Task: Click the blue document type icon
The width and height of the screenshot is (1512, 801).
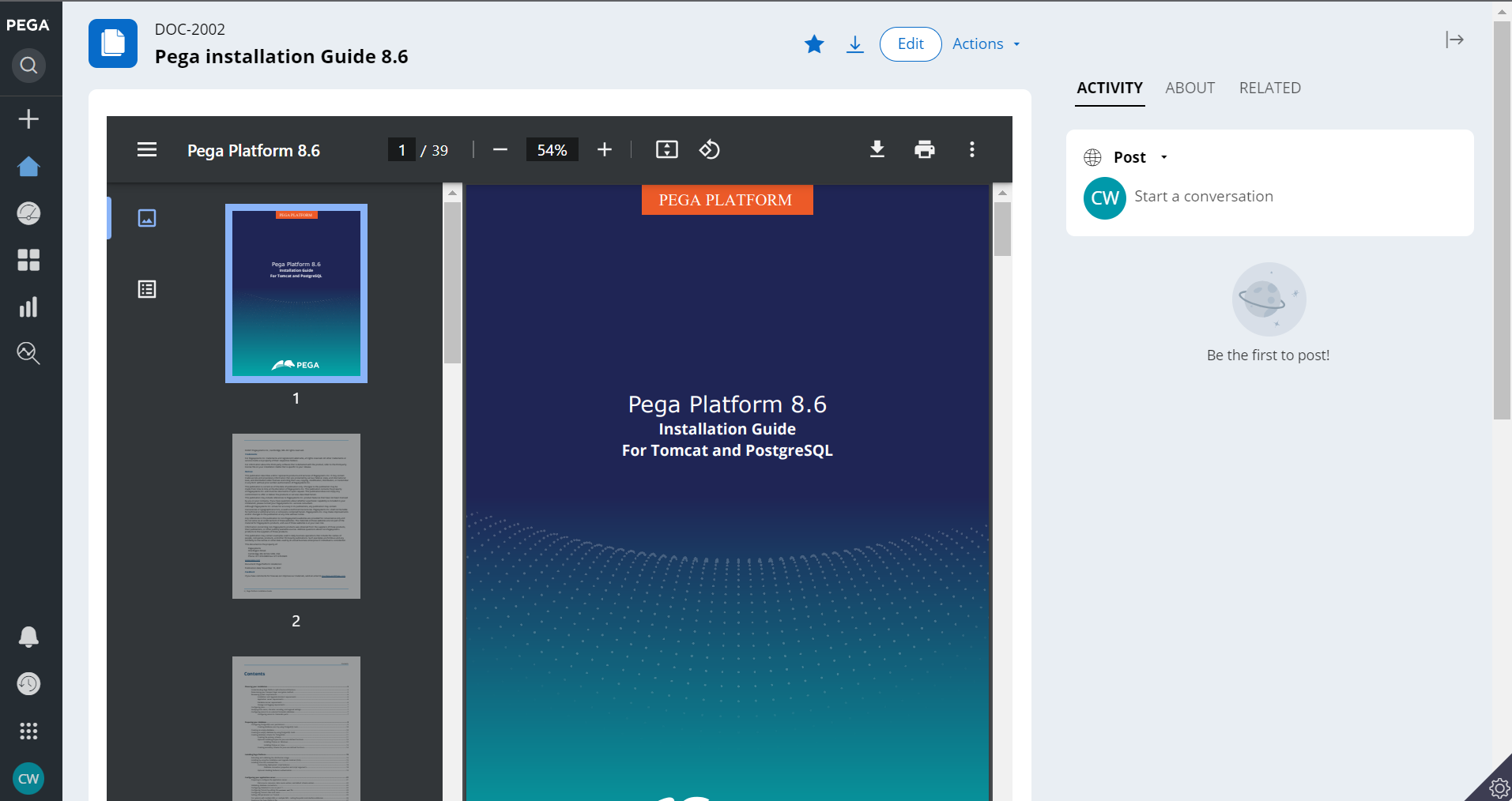Action: coord(113,43)
